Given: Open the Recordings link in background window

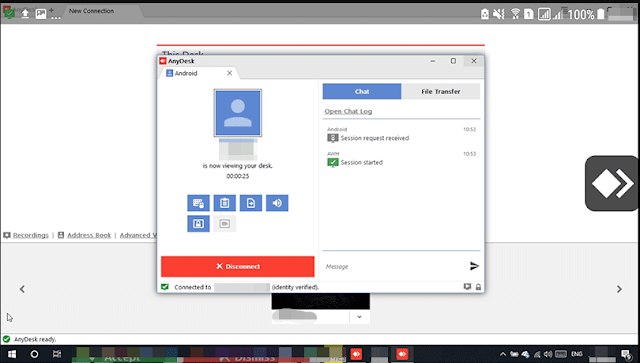Looking at the screenshot, I should click(31, 235).
